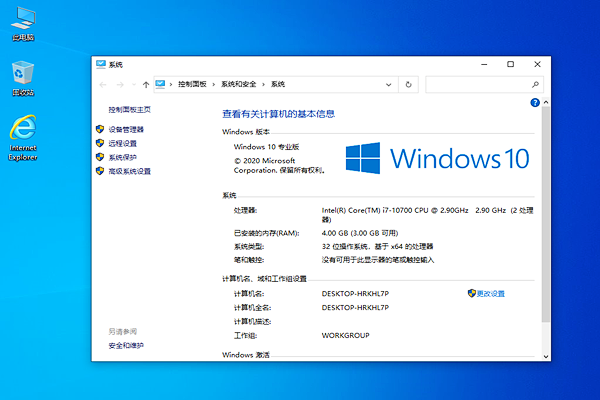Screen dimensions: 600x400
Task: Click the system window title bar icon
Action: coord(101,64)
